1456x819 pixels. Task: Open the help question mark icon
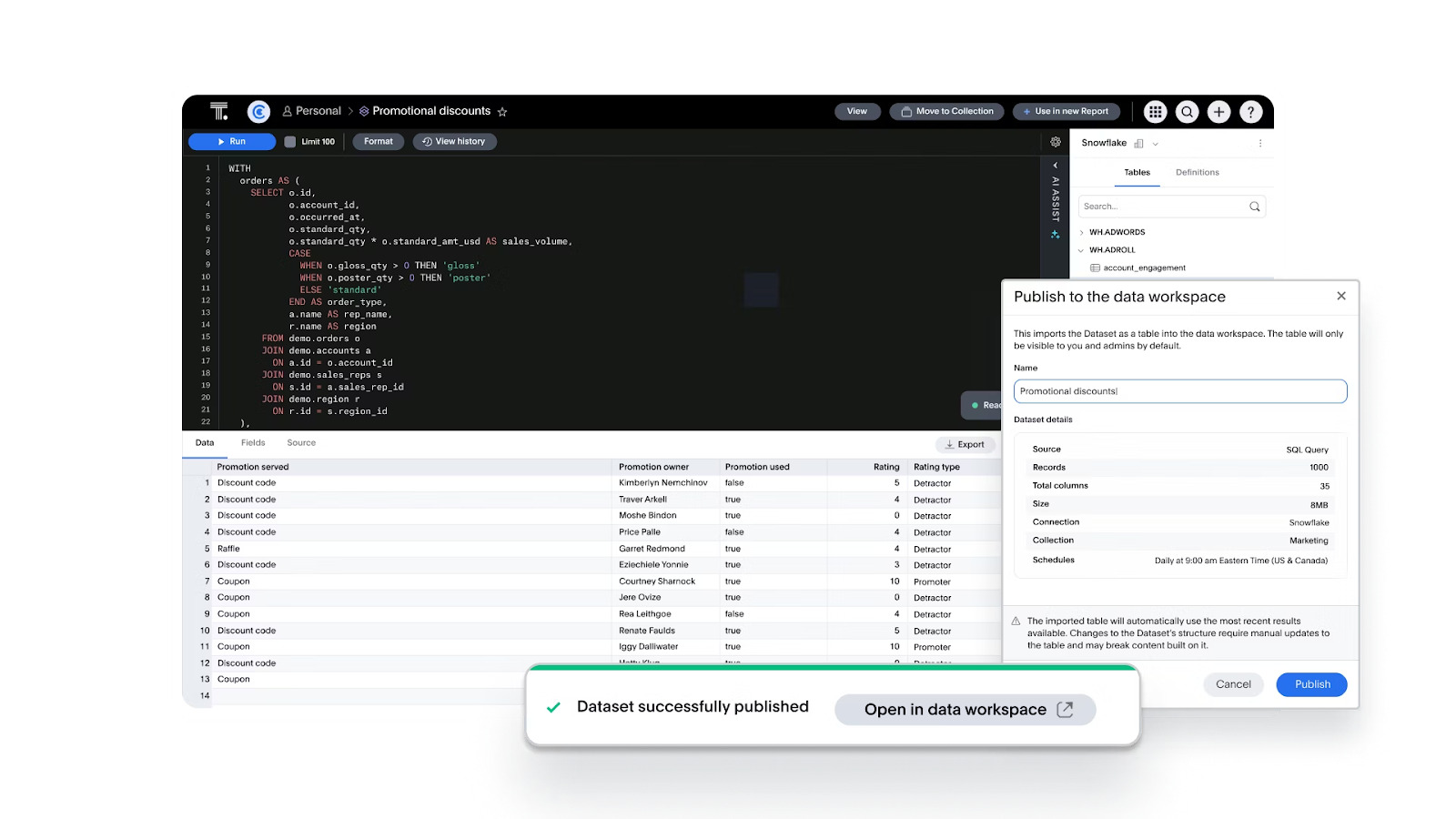[1250, 111]
